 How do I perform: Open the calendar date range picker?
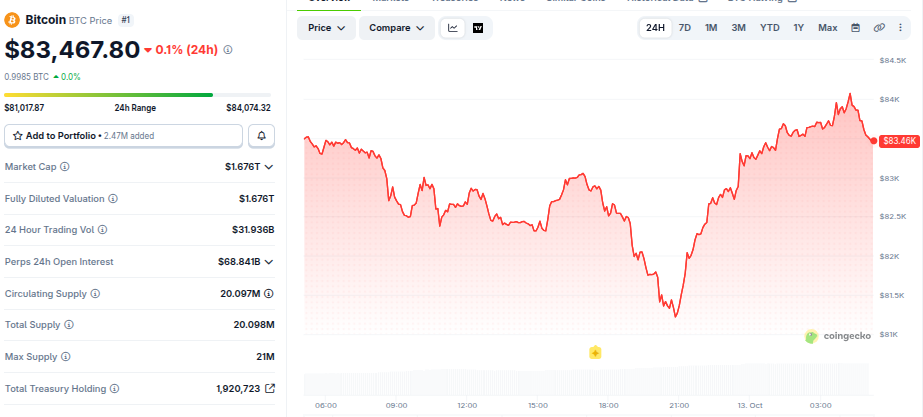[x=855, y=28]
